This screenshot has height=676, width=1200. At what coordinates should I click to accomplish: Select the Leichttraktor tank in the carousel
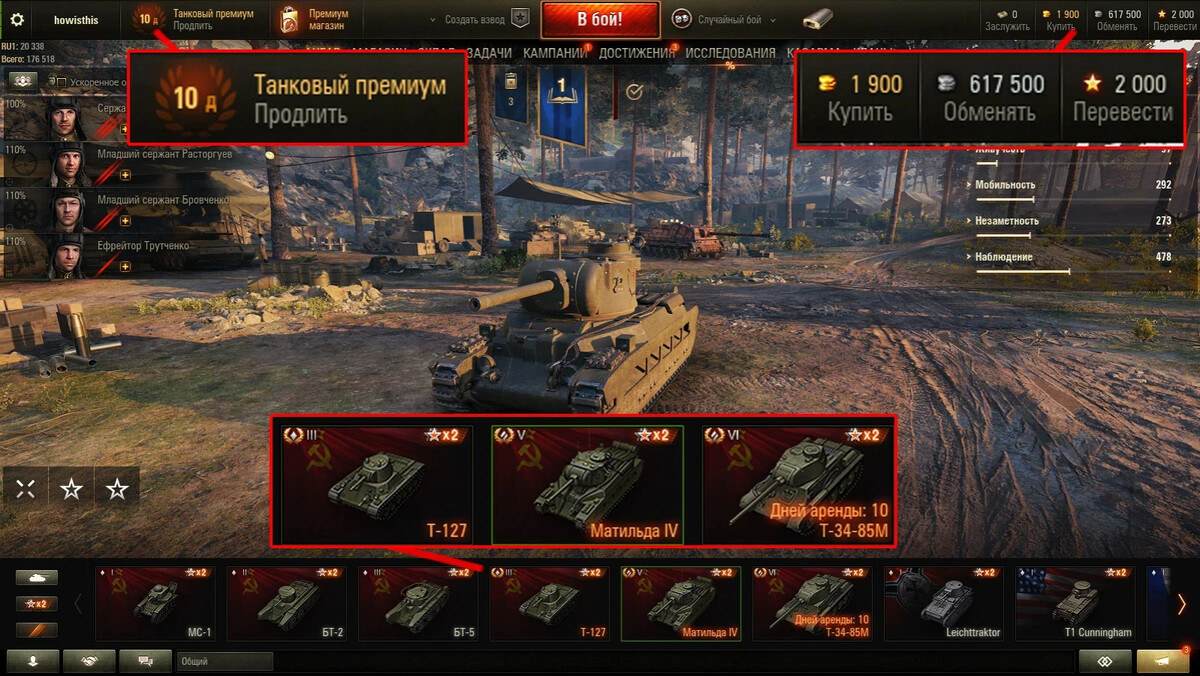tap(944, 603)
